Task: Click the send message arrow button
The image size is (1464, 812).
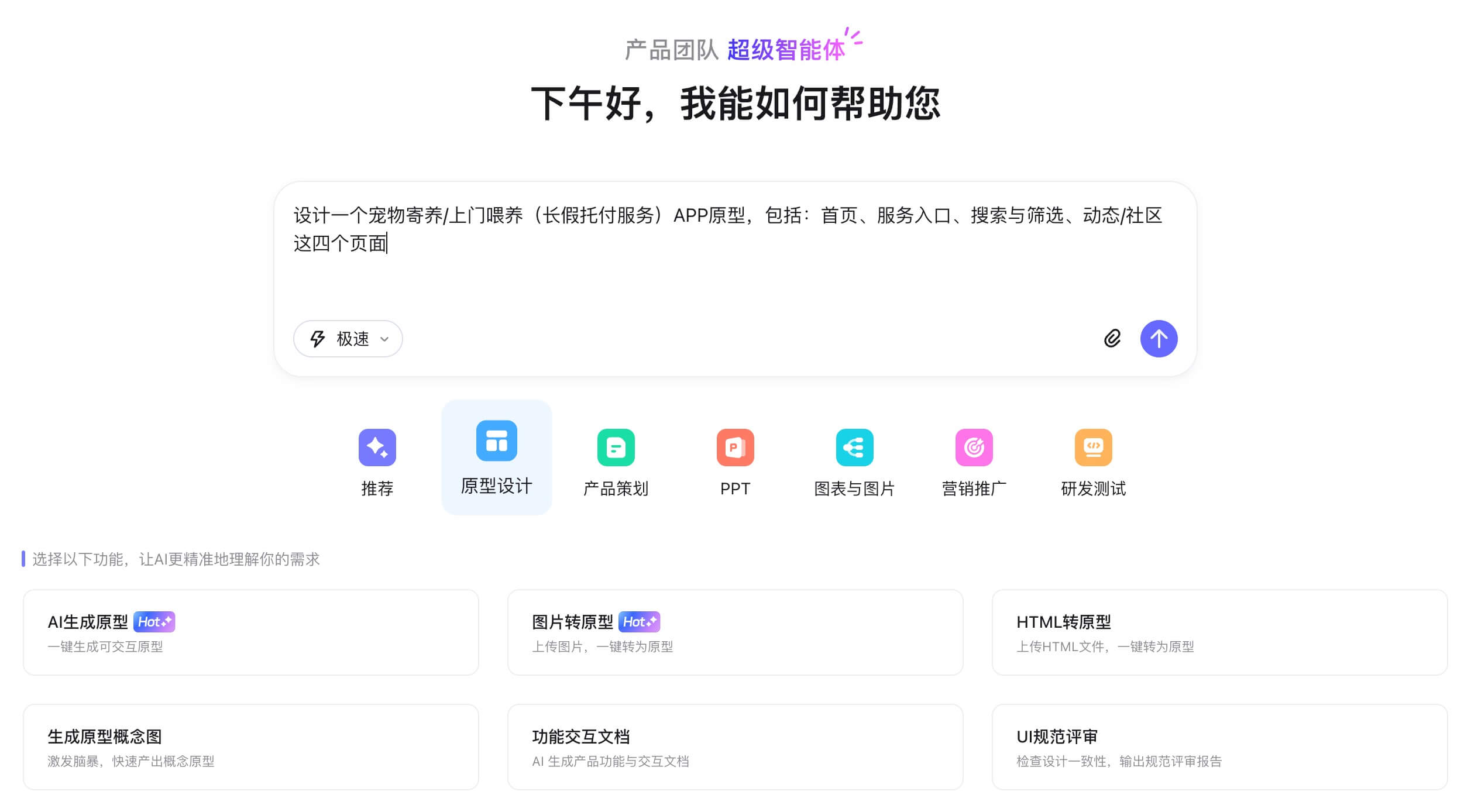Action: 1159,339
